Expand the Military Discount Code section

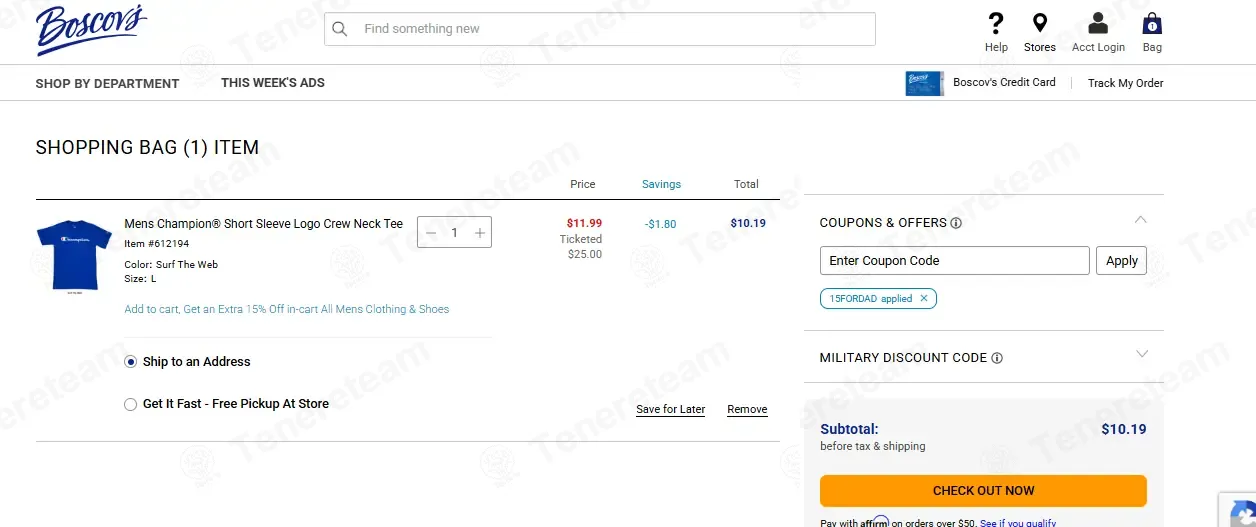[x=1142, y=353]
